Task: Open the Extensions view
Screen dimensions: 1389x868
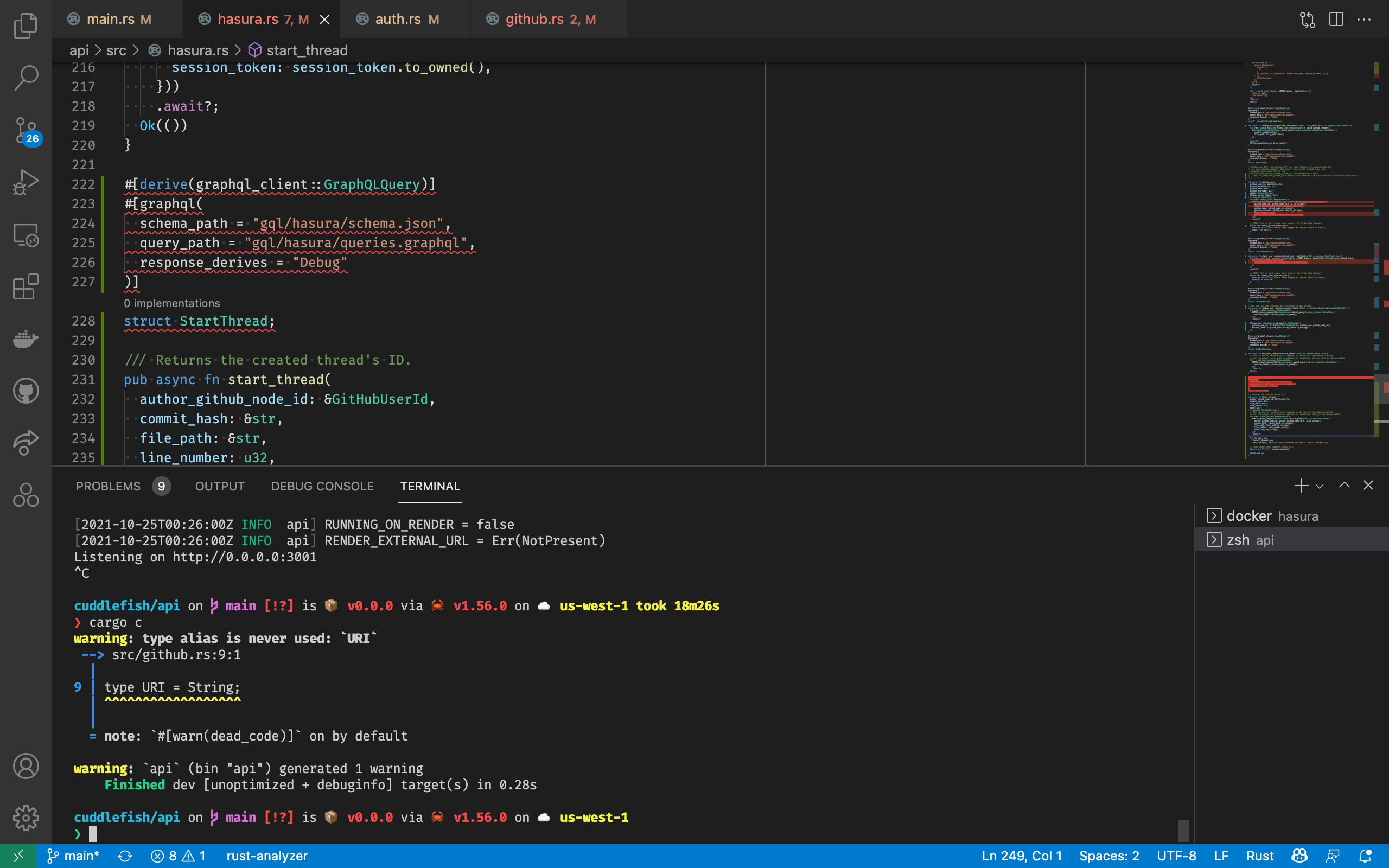Action: pyautogui.click(x=26, y=287)
